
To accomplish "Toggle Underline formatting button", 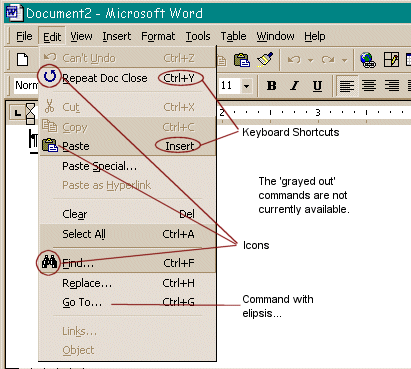I will tap(317, 86).
